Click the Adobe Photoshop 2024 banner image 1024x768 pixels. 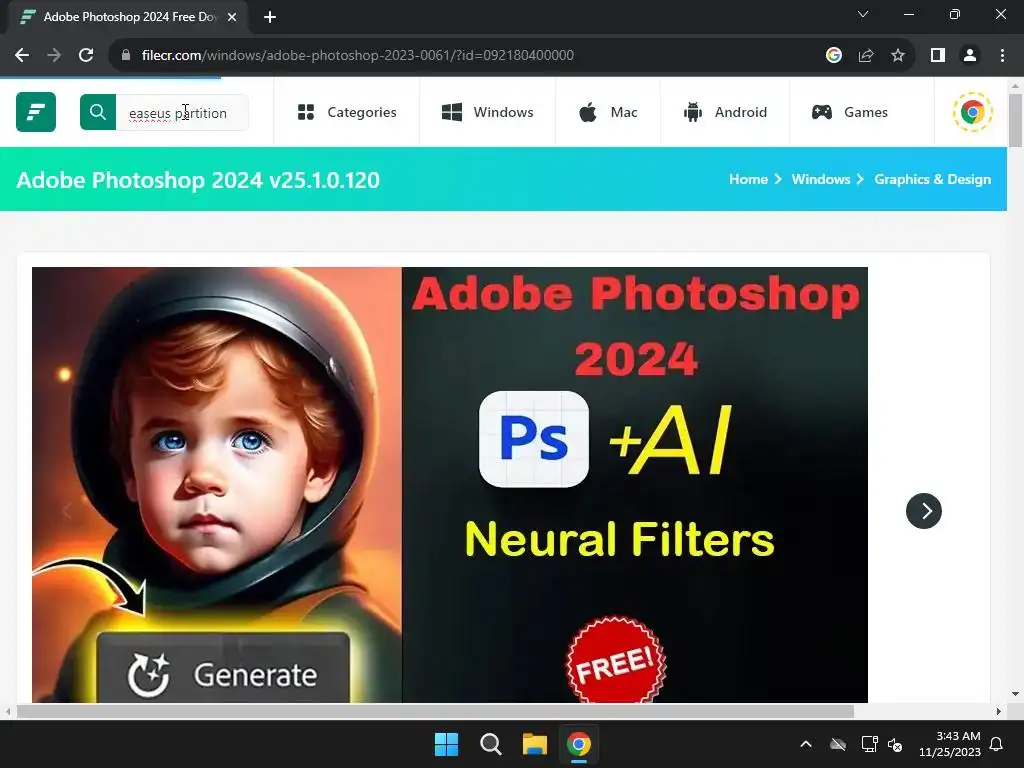[450, 485]
